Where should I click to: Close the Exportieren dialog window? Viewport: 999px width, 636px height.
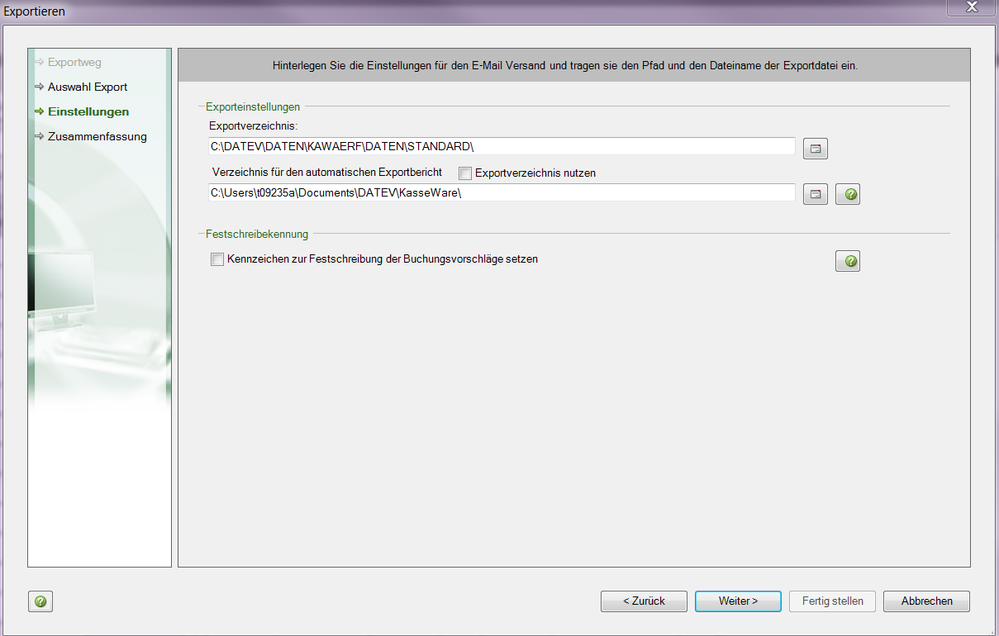(972, 8)
